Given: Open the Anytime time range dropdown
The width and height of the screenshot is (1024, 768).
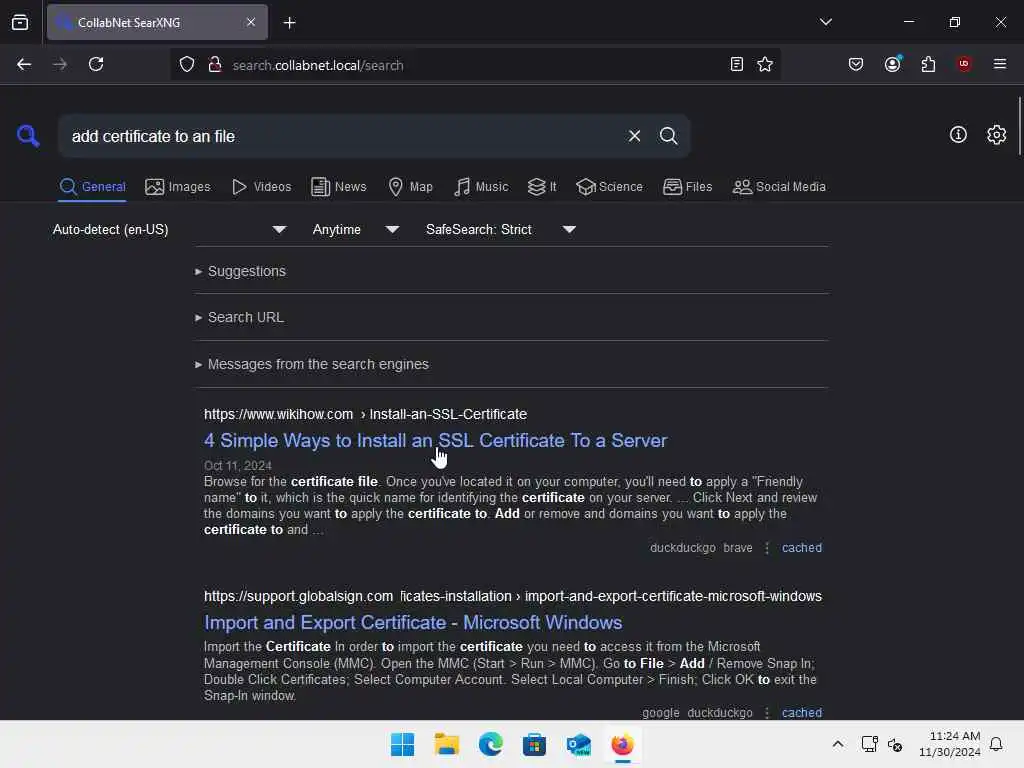Looking at the screenshot, I should (355, 229).
